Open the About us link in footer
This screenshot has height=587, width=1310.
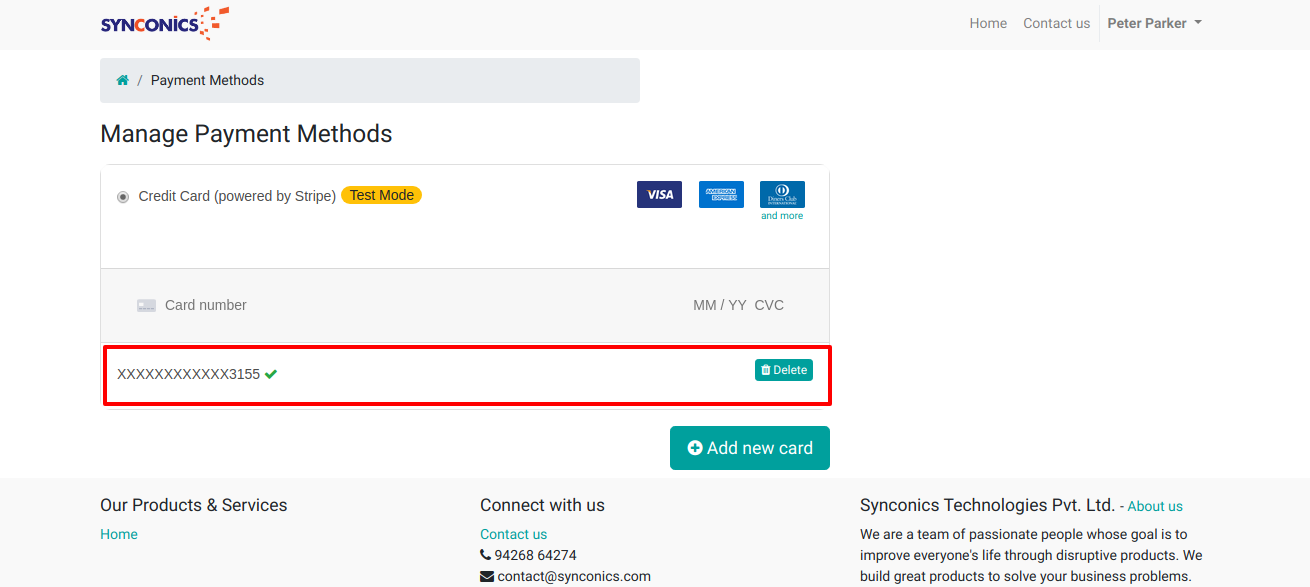(1155, 506)
